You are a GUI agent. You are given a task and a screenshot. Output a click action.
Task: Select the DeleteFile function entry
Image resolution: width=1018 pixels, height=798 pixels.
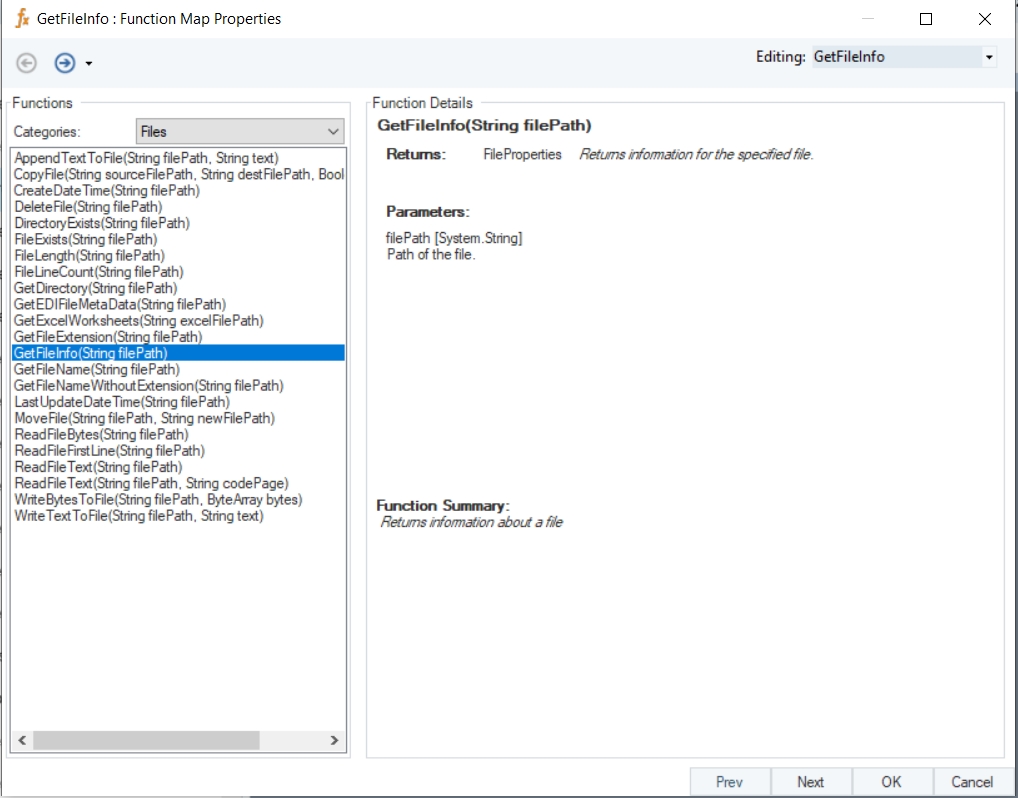pos(88,207)
